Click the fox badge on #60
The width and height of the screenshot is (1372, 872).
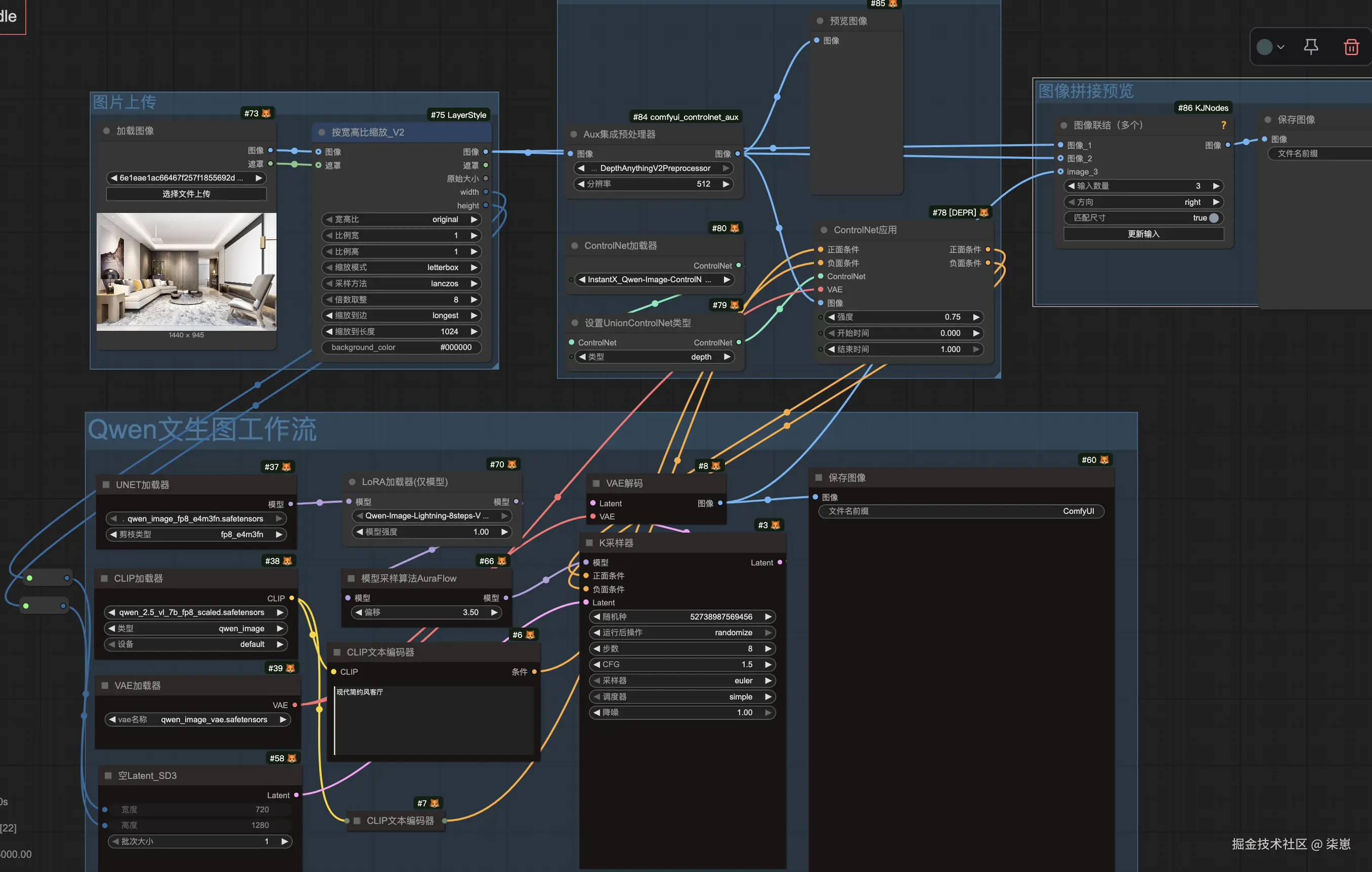pos(1104,460)
